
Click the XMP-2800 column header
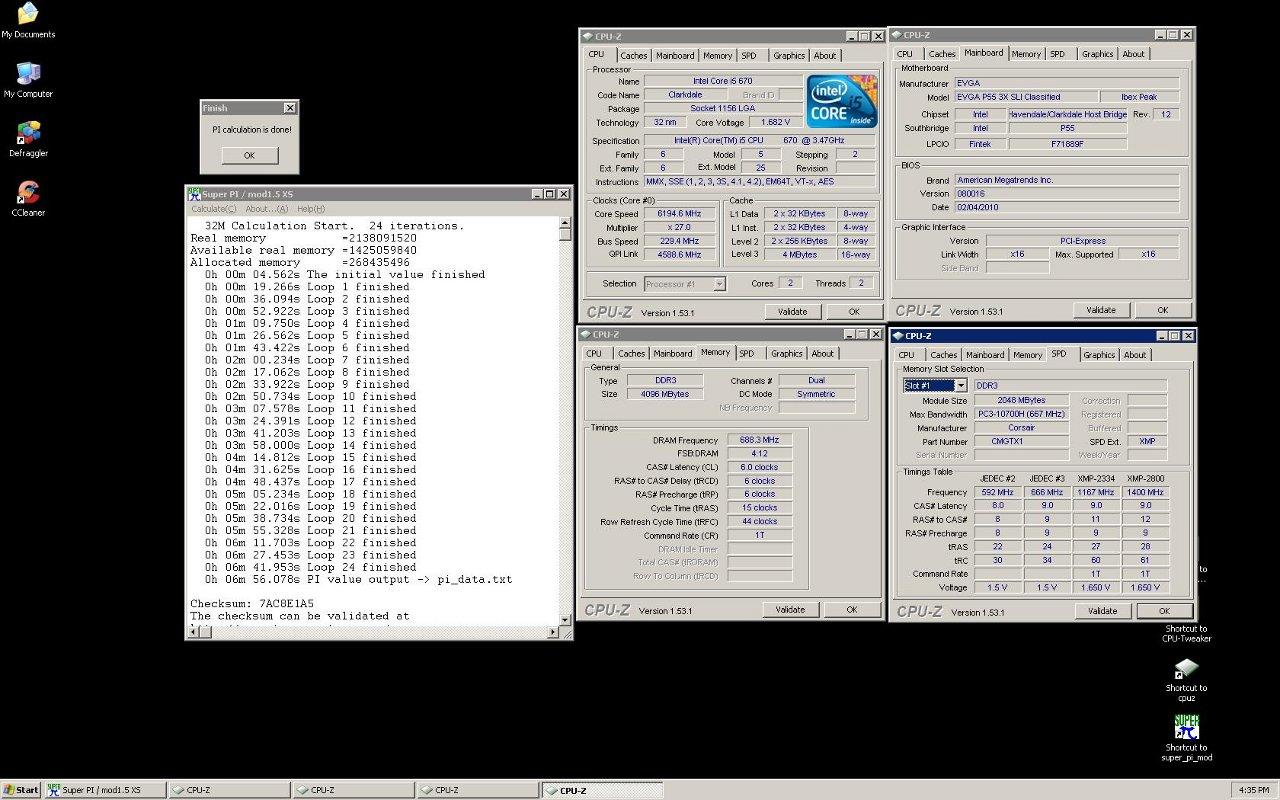(x=1145, y=478)
